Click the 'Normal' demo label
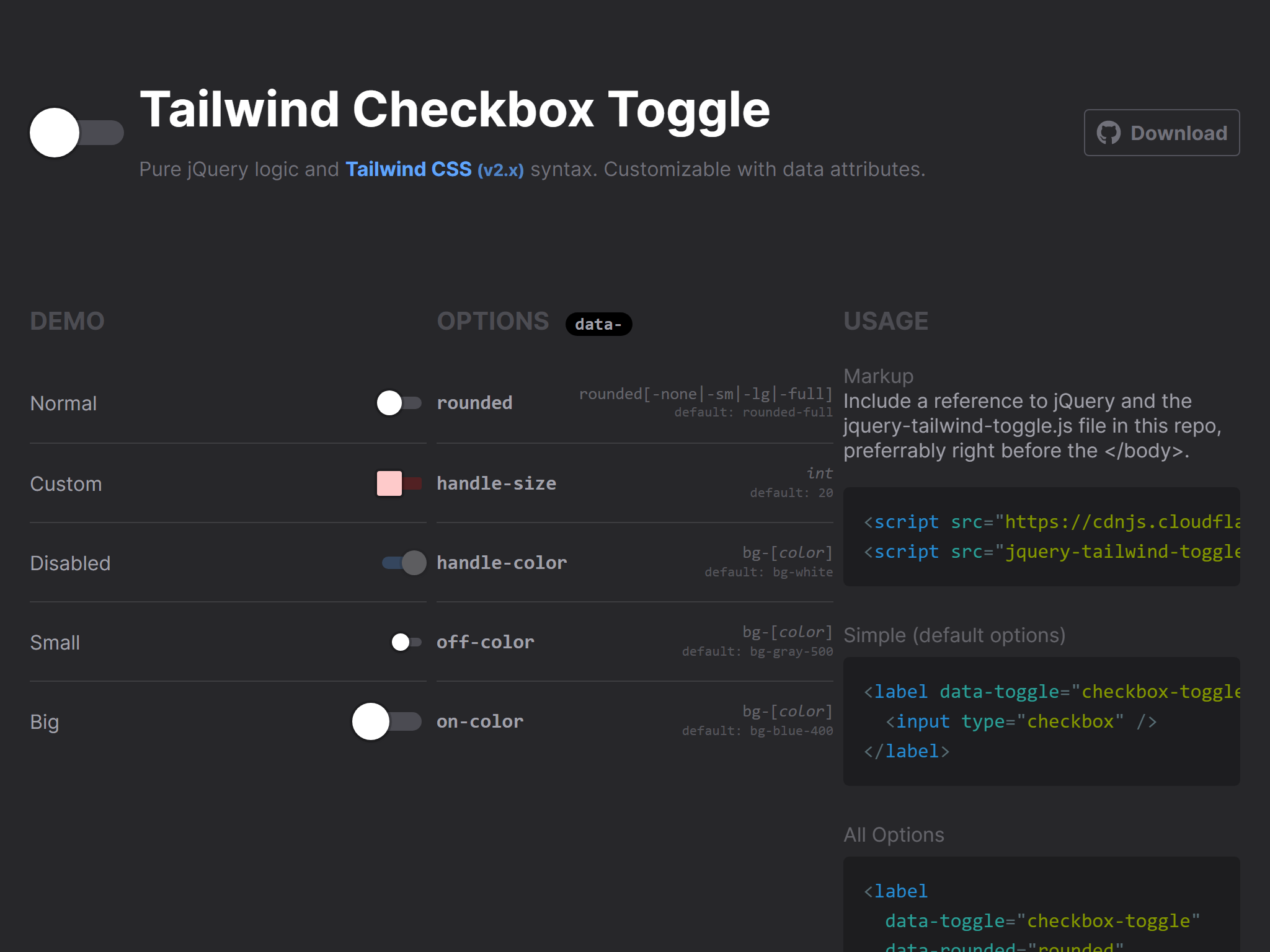 (63, 403)
